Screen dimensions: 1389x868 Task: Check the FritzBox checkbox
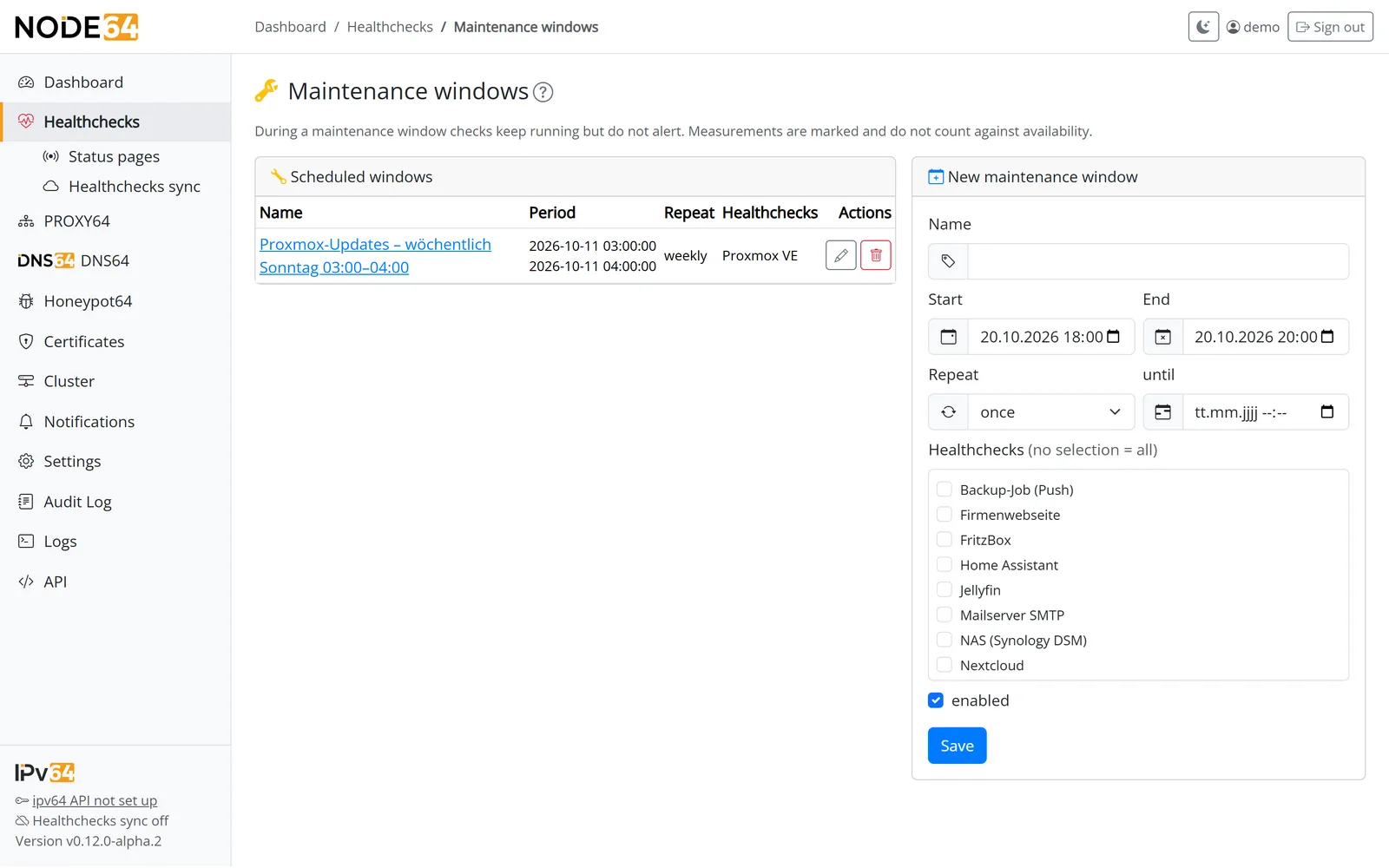pos(945,540)
